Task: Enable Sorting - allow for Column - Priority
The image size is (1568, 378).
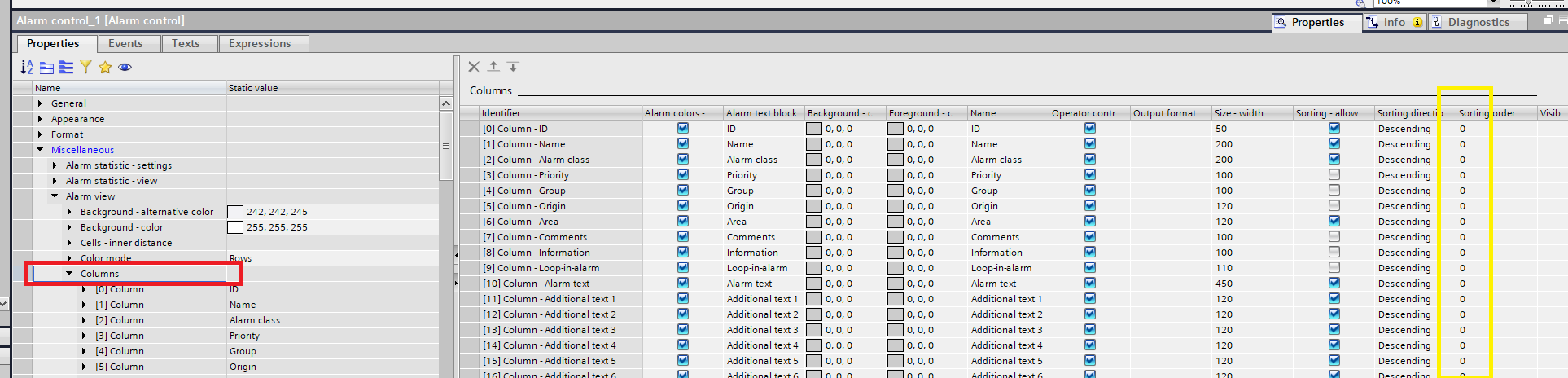Action: 1334,174
